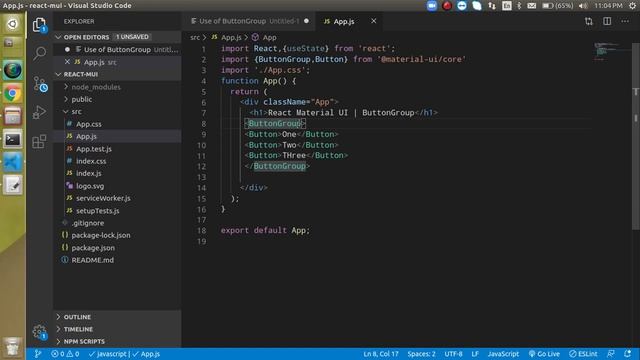Viewport: 640px width, 360px height.
Task: Click the App symbol breadcrumb
Action: pos(264,38)
